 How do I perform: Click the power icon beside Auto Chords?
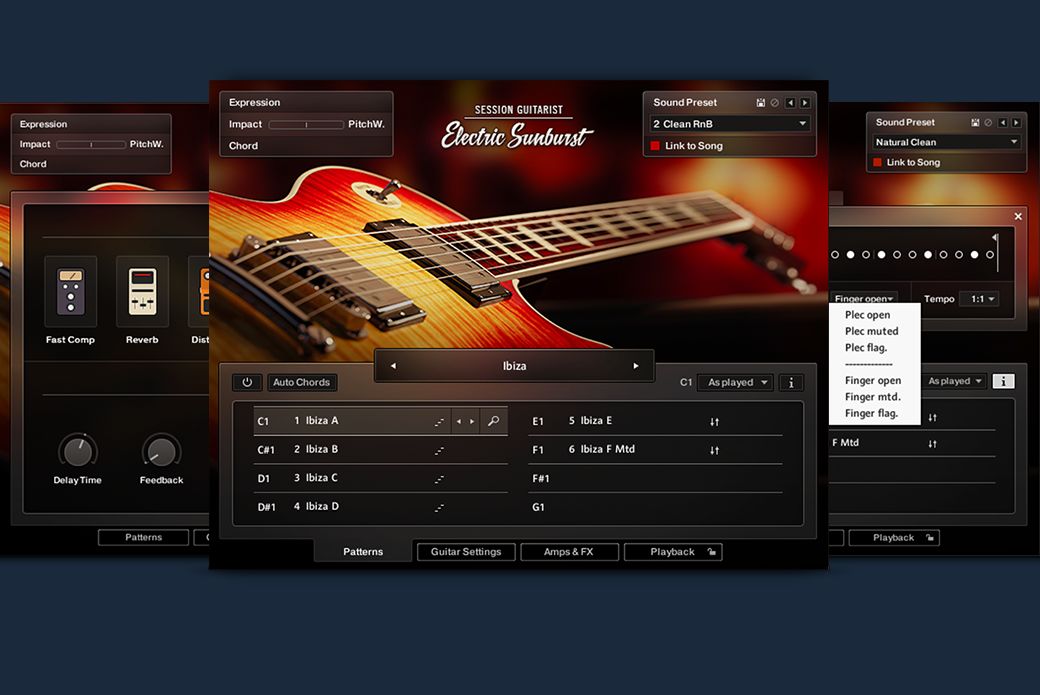tap(246, 382)
